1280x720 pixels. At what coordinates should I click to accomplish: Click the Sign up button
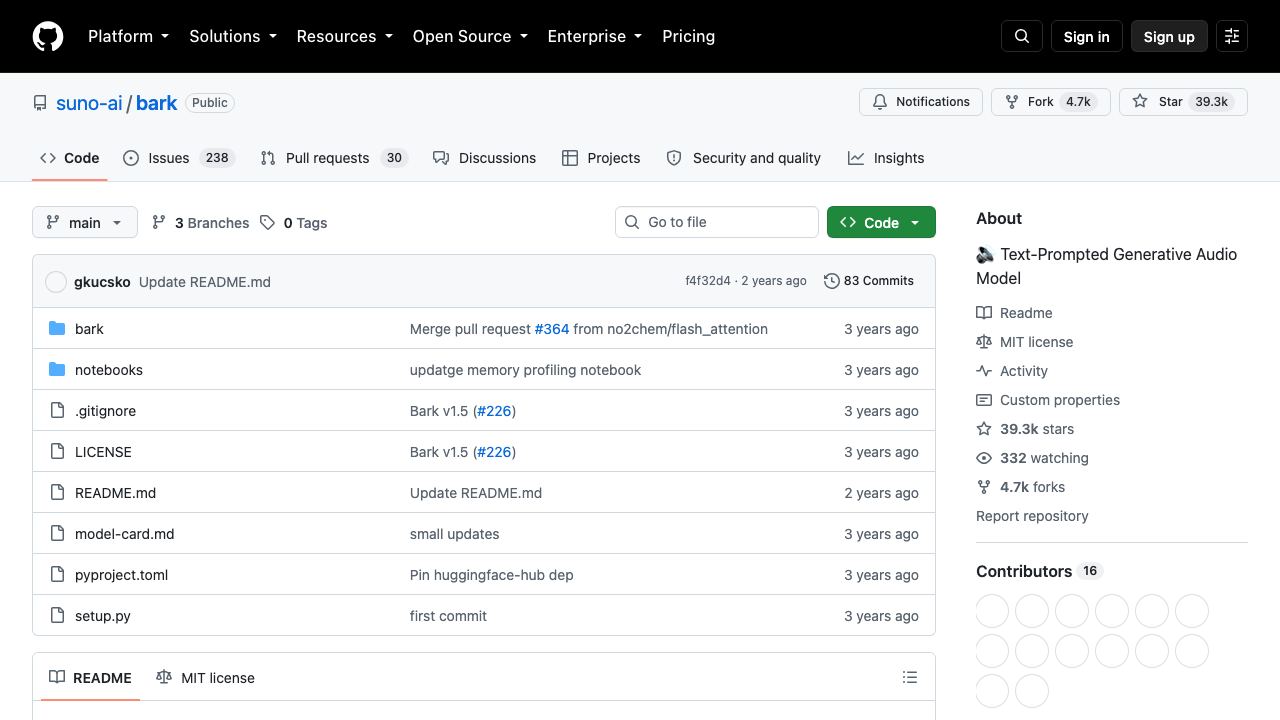pyautogui.click(x=1169, y=36)
